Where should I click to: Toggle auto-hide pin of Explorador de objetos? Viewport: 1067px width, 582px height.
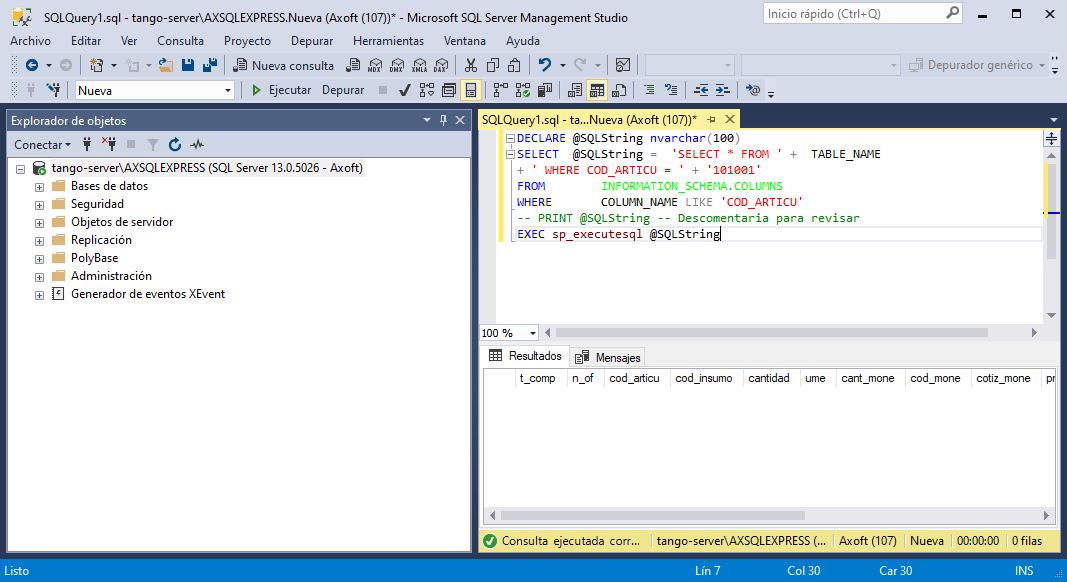pyautogui.click(x=443, y=120)
